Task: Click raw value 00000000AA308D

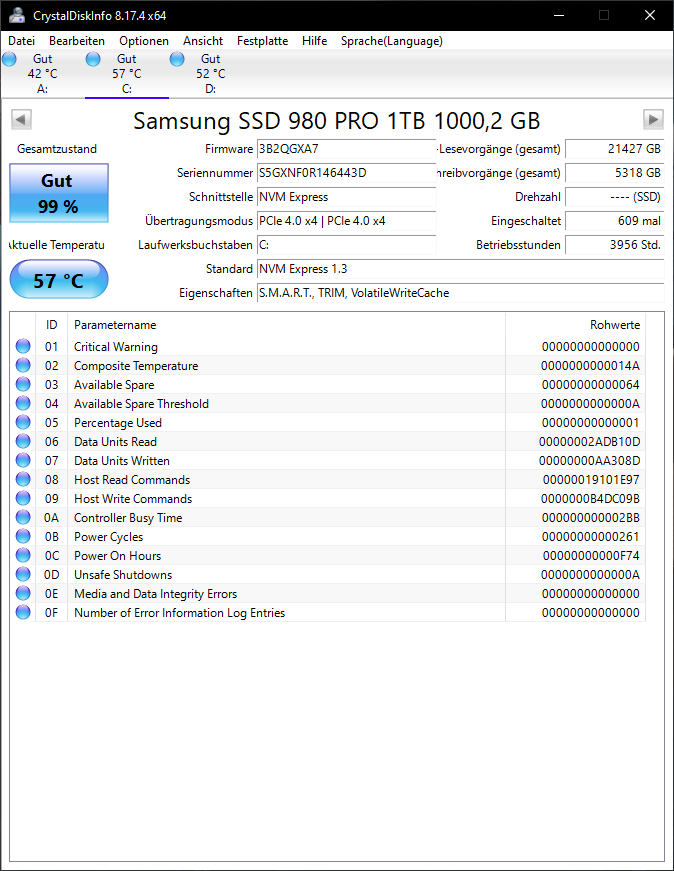Action: pyautogui.click(x=590, y=460)
